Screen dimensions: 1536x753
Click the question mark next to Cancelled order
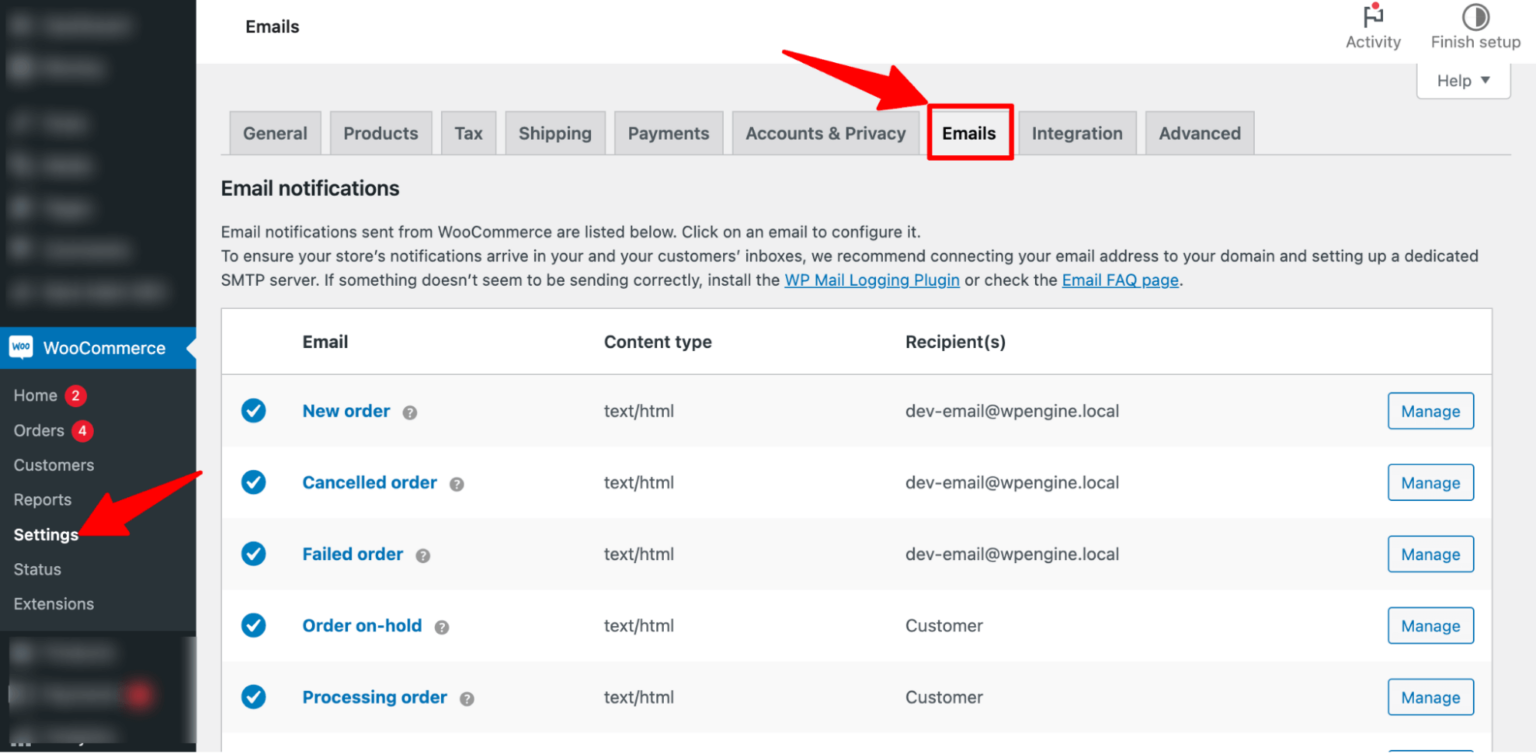(x=456, y=483)
